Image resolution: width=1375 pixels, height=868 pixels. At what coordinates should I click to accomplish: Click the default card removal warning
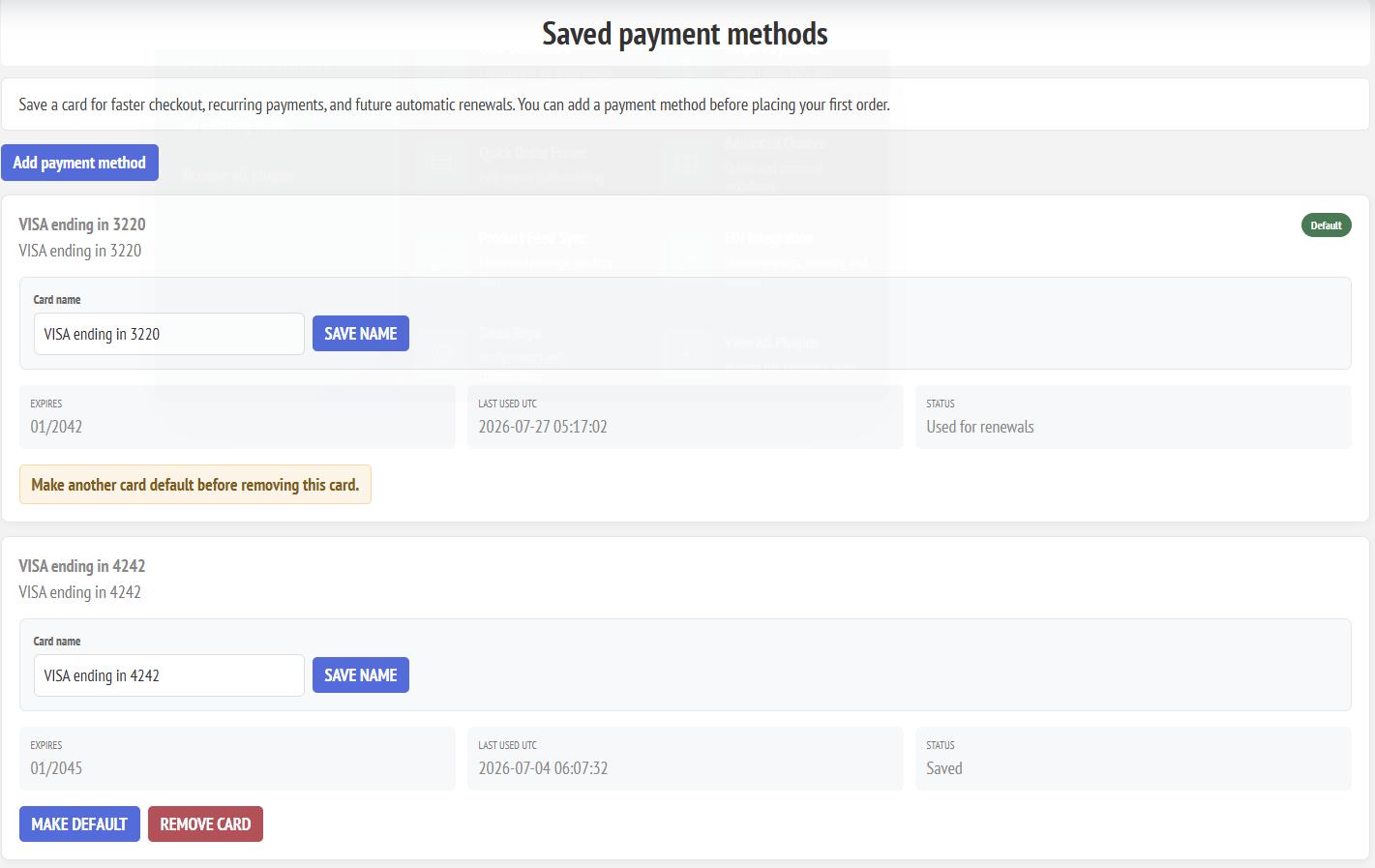195,485
